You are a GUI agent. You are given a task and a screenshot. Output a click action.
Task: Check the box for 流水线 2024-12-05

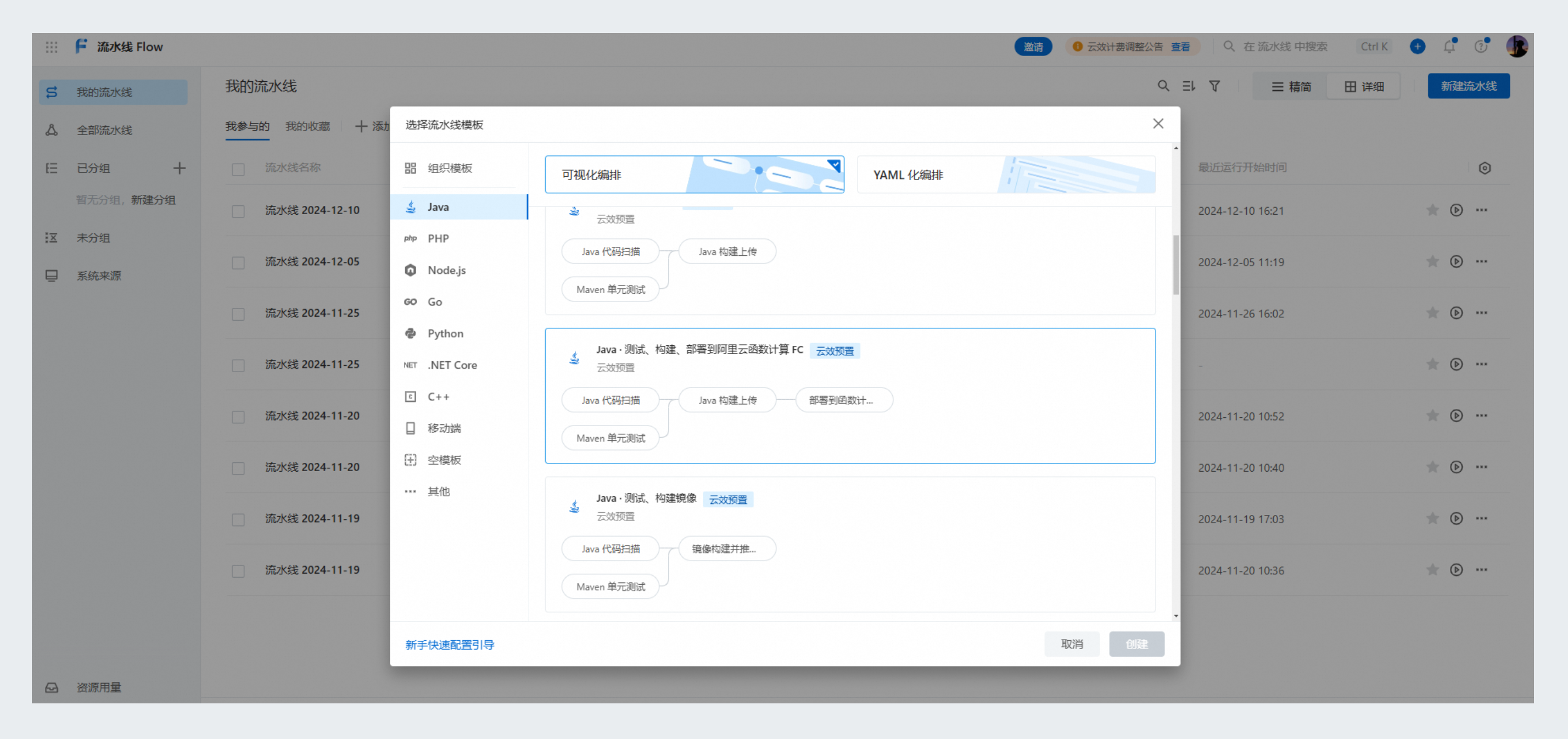pos(238,262)
